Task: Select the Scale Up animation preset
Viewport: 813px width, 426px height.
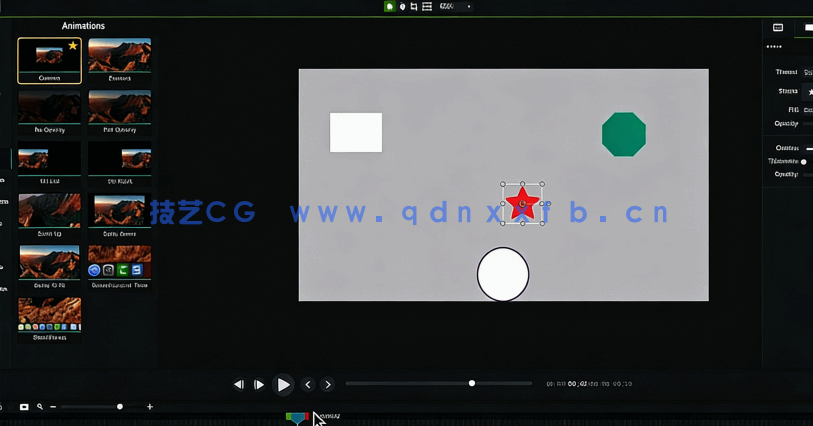Action: tap(49, 216)
